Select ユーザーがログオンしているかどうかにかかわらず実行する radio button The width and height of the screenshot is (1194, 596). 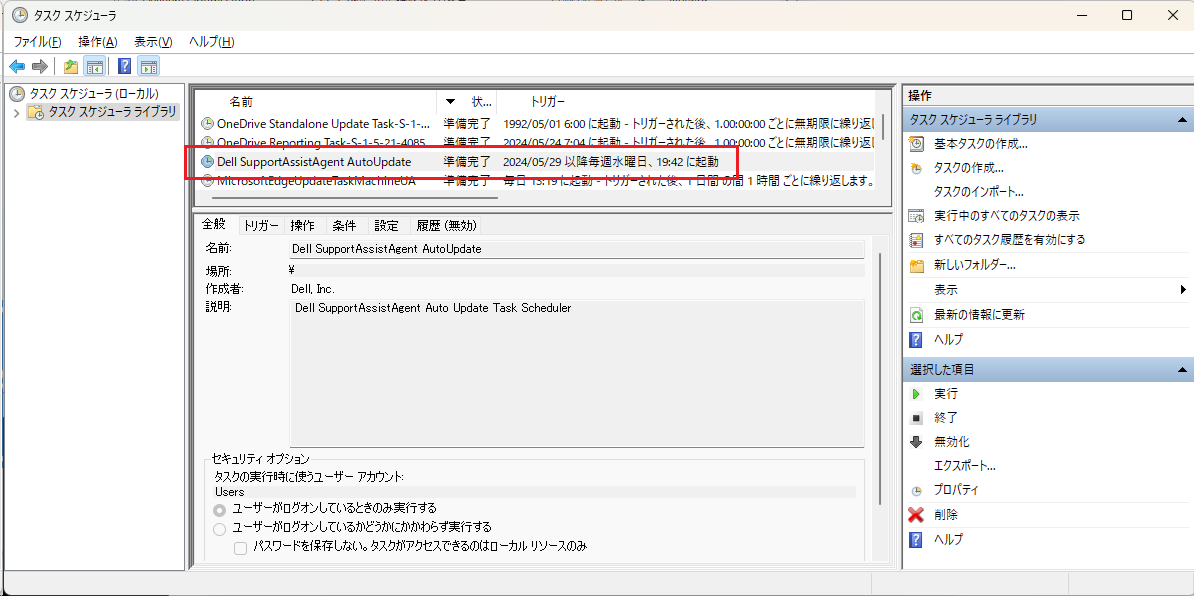click(x=220, y=528)
